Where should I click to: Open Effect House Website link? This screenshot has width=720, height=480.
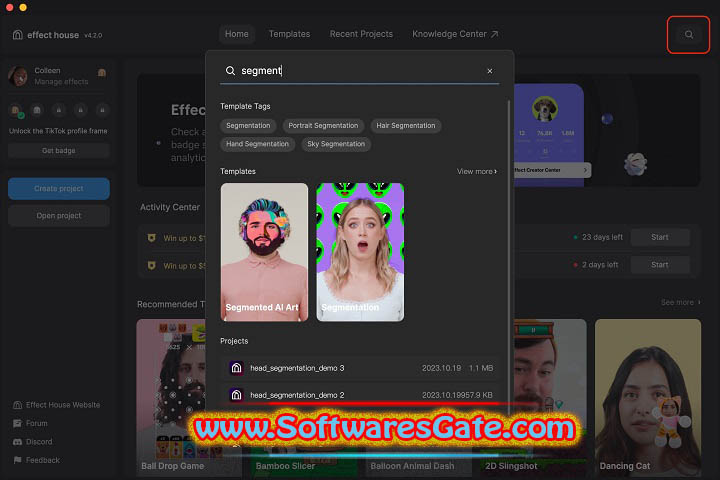pyautogui.click(x=63, y=405)
